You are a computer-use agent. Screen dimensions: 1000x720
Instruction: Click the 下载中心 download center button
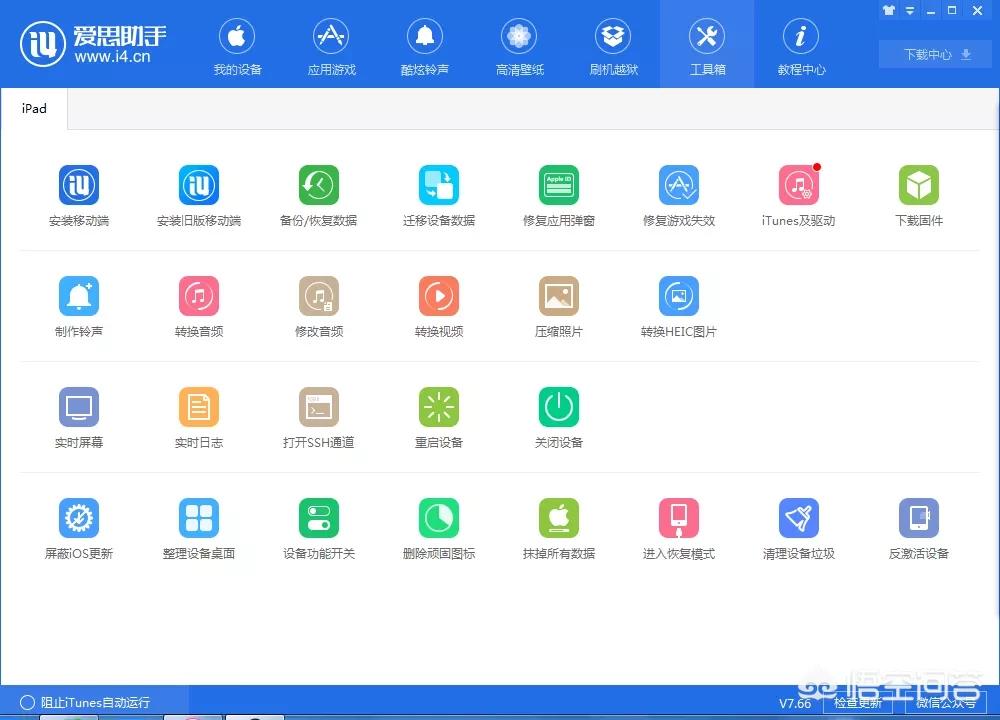click(937, 55)
